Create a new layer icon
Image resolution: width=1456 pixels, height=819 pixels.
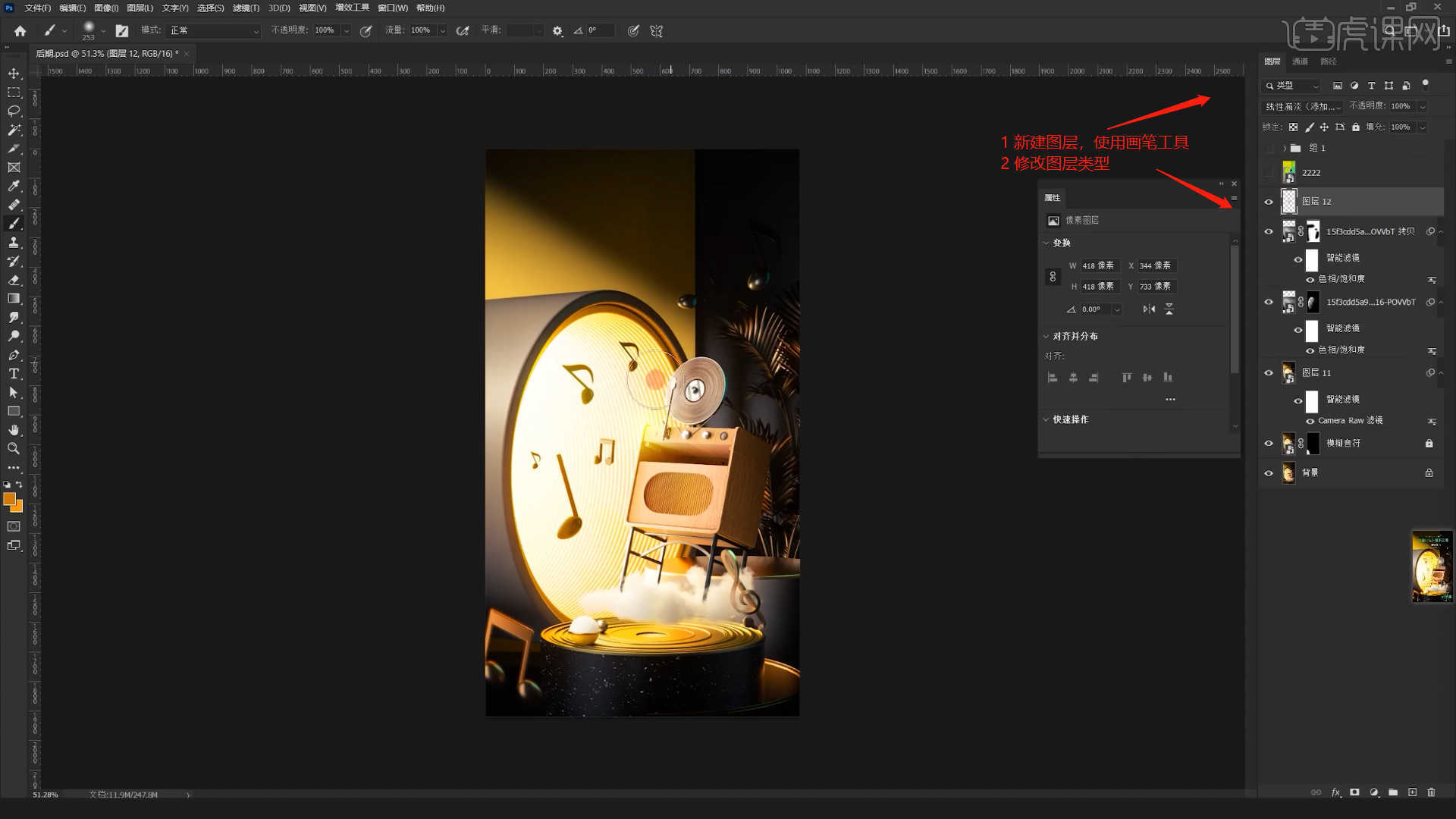(1412, 792)
